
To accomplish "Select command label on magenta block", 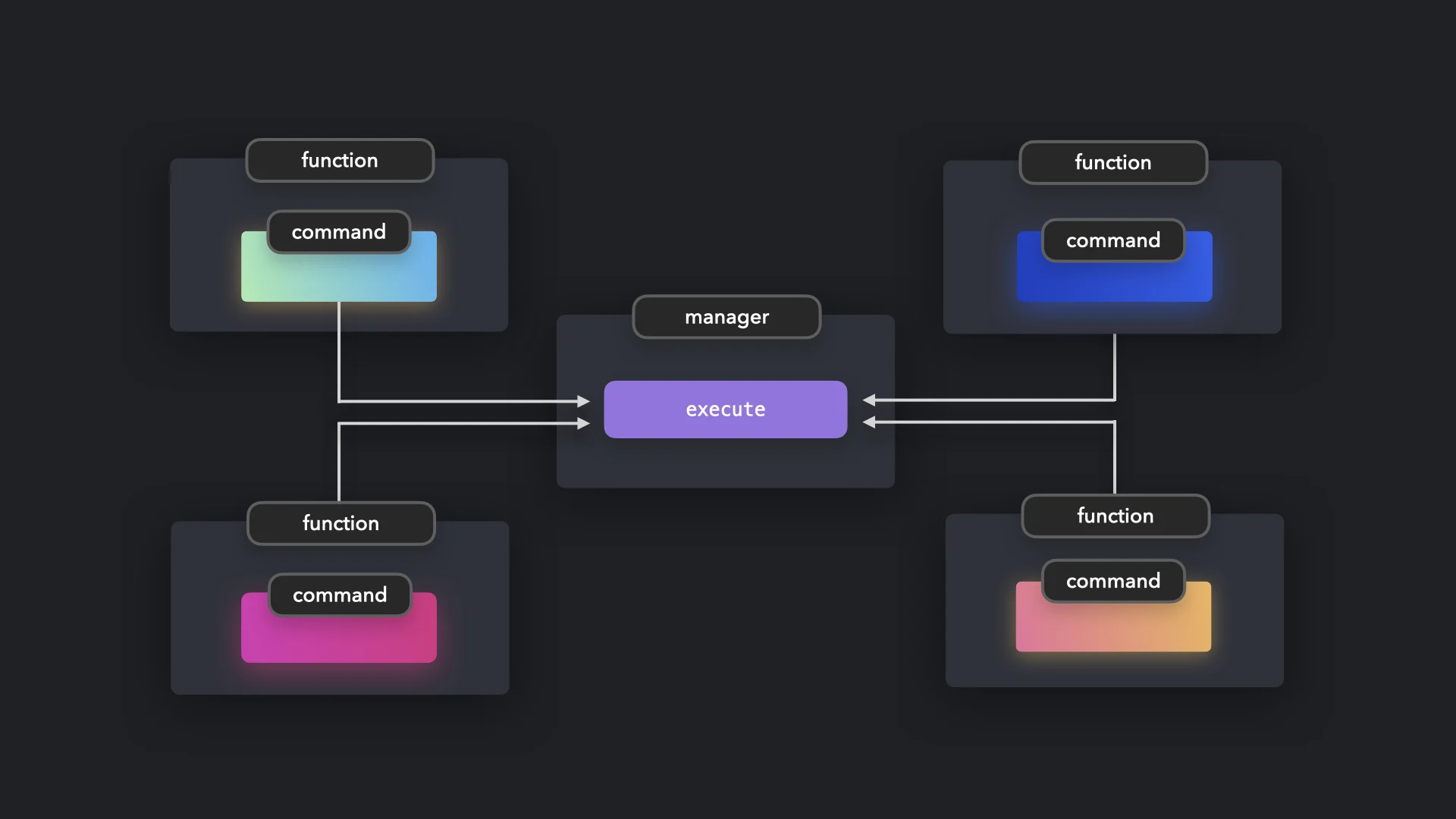I will pos(339,595).
